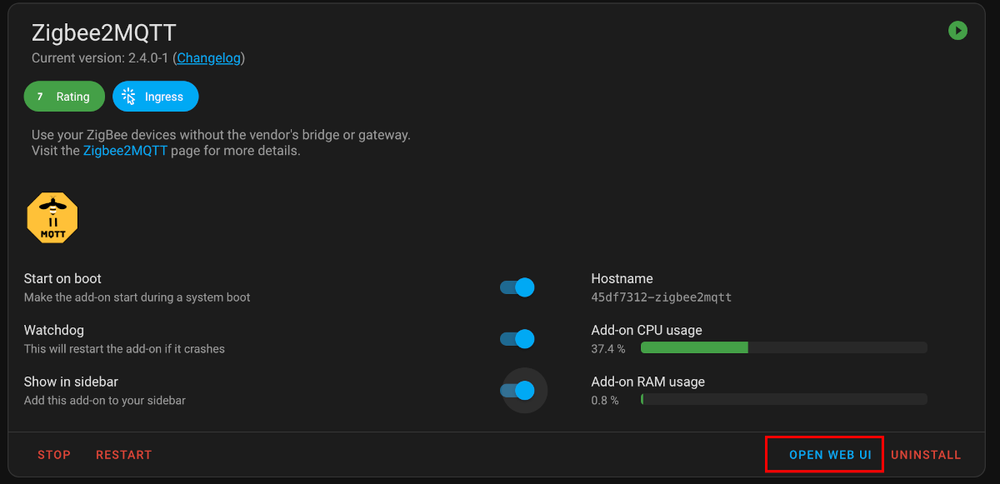Click the Current version 2.4.0-1 text

[x=100, y=58]
